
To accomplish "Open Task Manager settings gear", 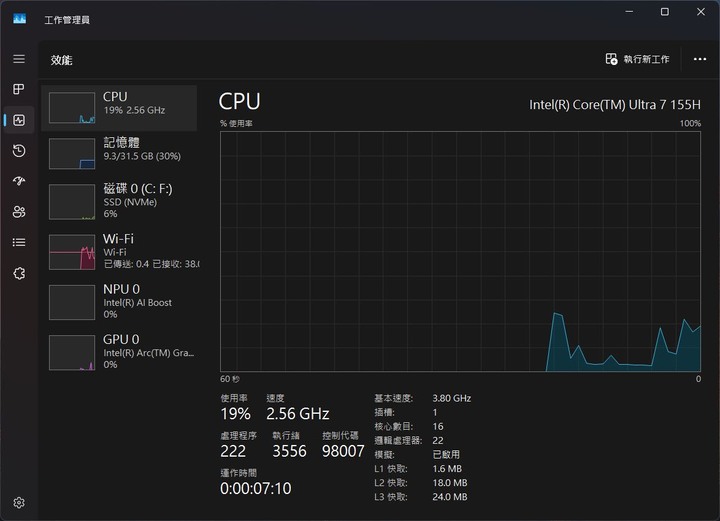I will point(19,503).
